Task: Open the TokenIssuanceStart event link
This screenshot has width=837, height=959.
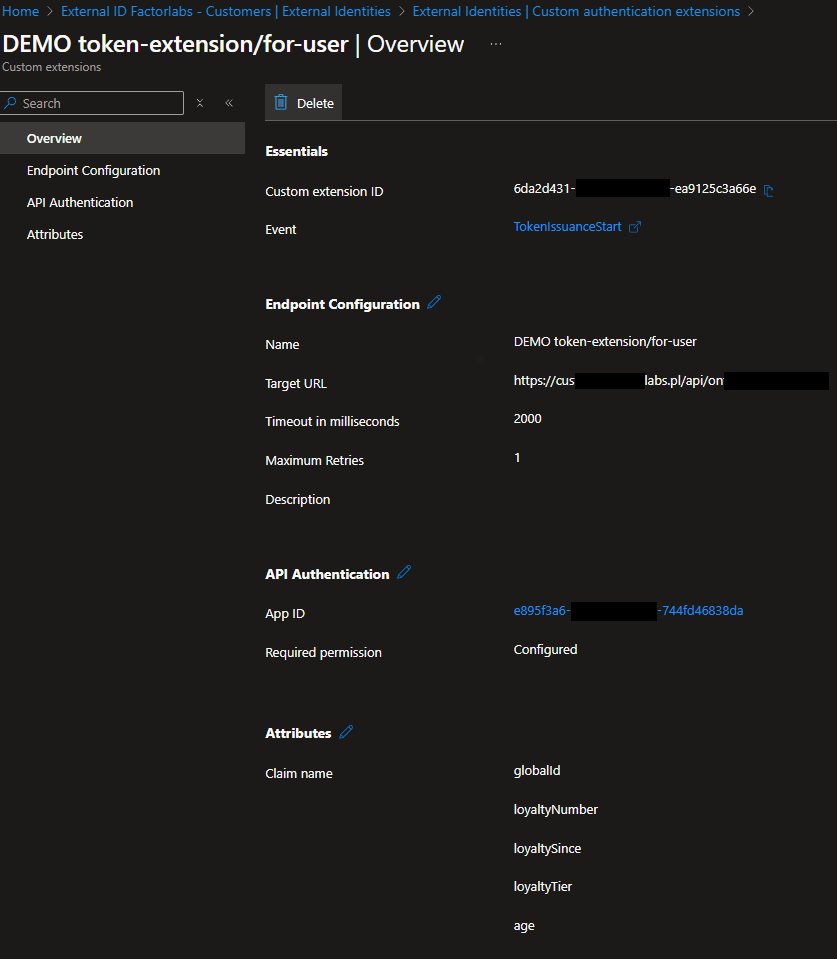Action: pyautogui.click(x=567, y=227)
